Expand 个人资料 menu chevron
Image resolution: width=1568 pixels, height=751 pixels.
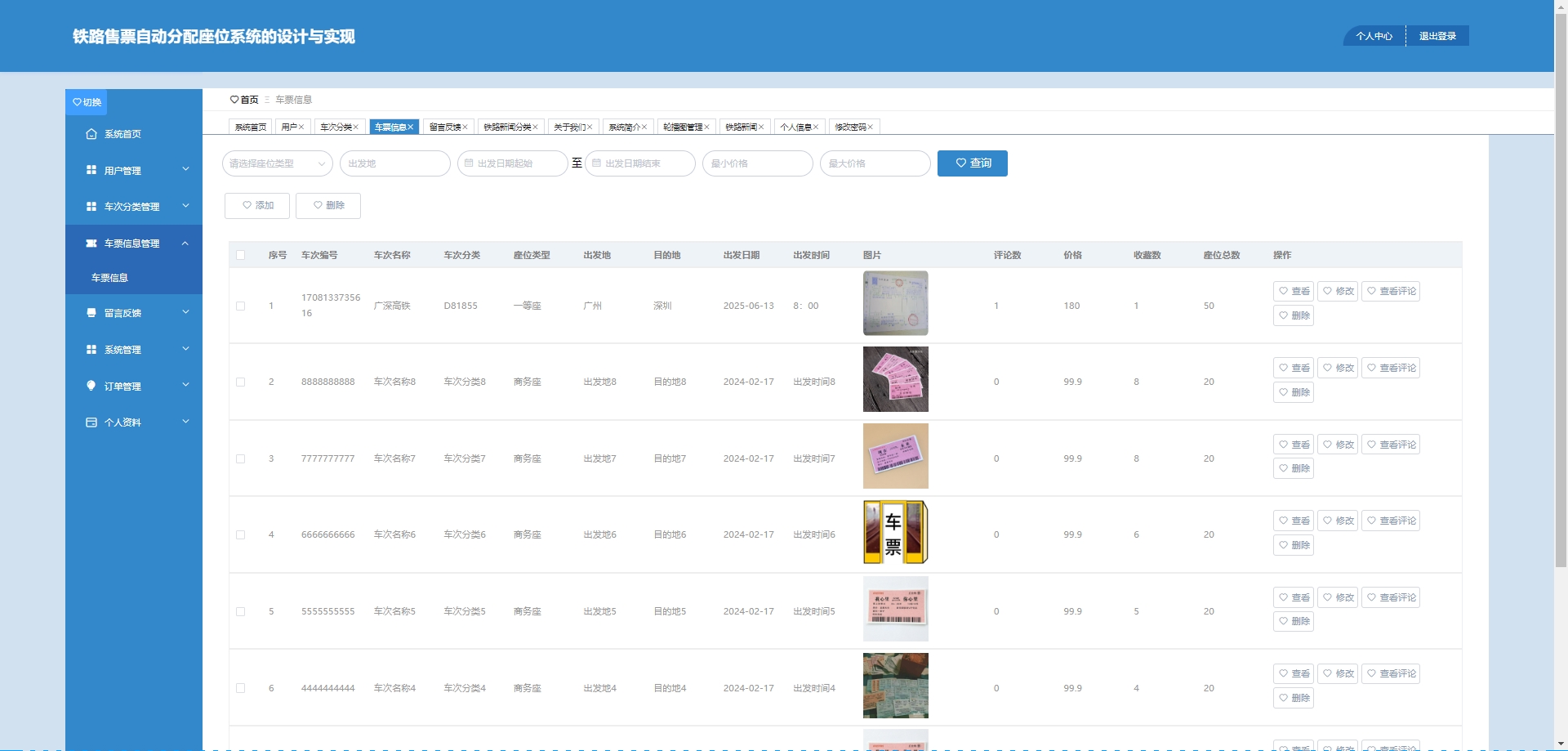[x=185, y=422]
